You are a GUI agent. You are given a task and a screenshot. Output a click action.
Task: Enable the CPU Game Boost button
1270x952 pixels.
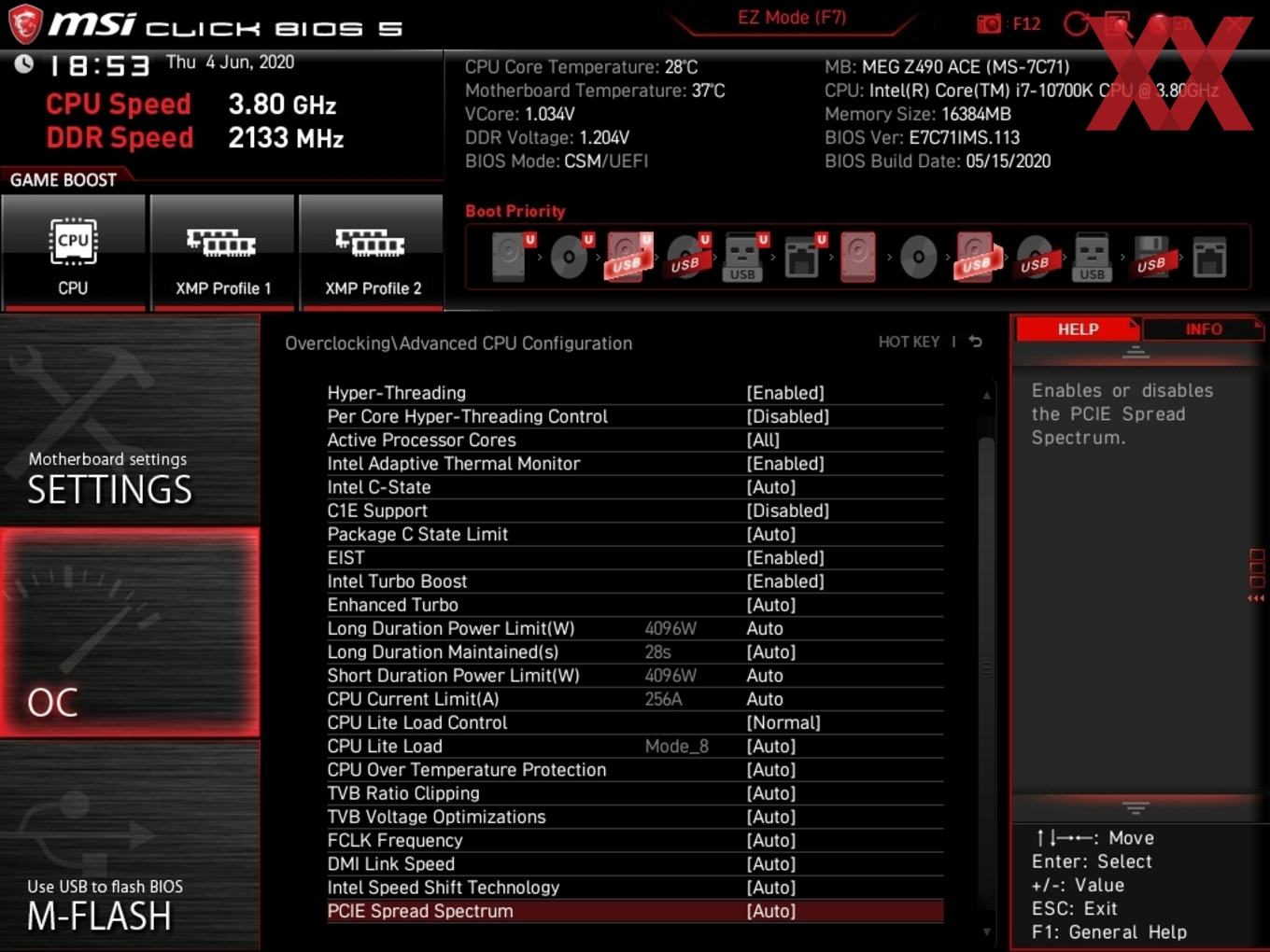[73, 252]
